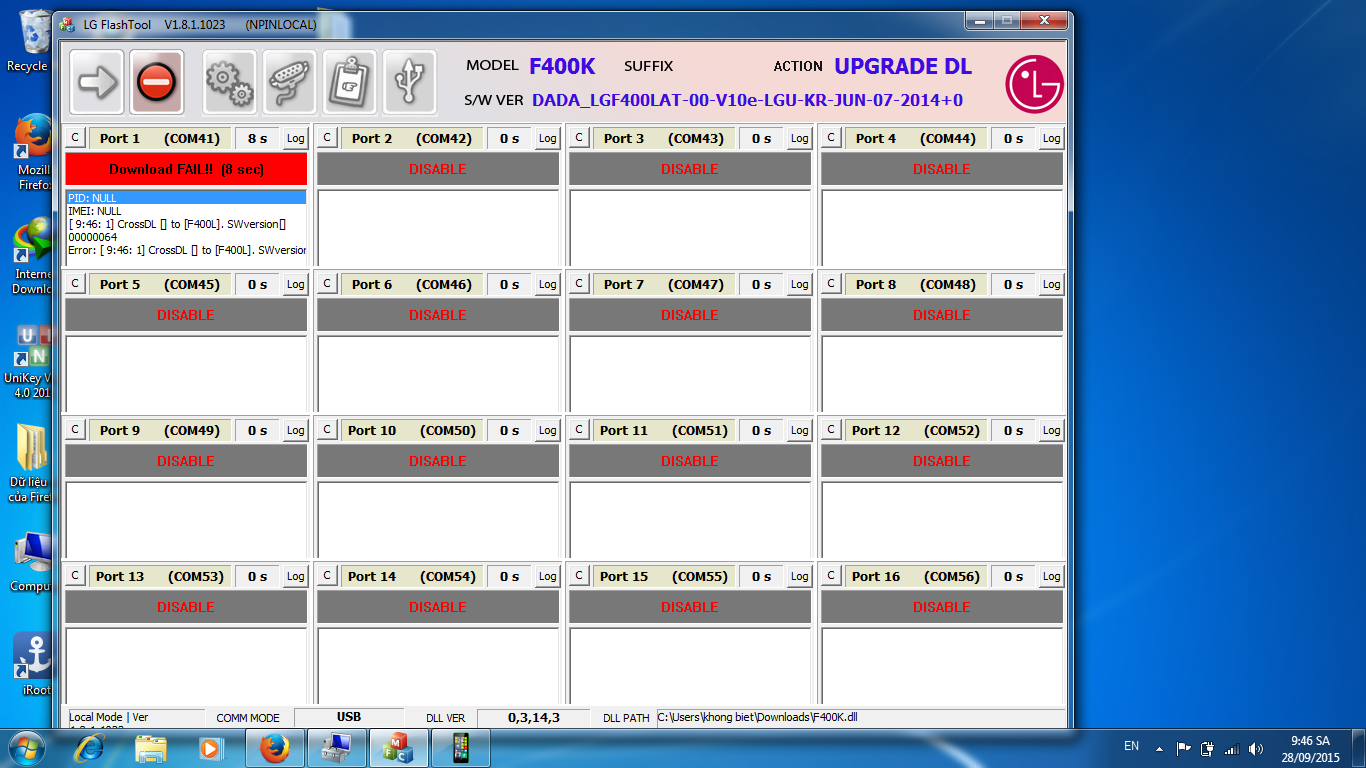Select the PID: NULL log line
Screen dimensions: 1366x768
coord(186,198)
